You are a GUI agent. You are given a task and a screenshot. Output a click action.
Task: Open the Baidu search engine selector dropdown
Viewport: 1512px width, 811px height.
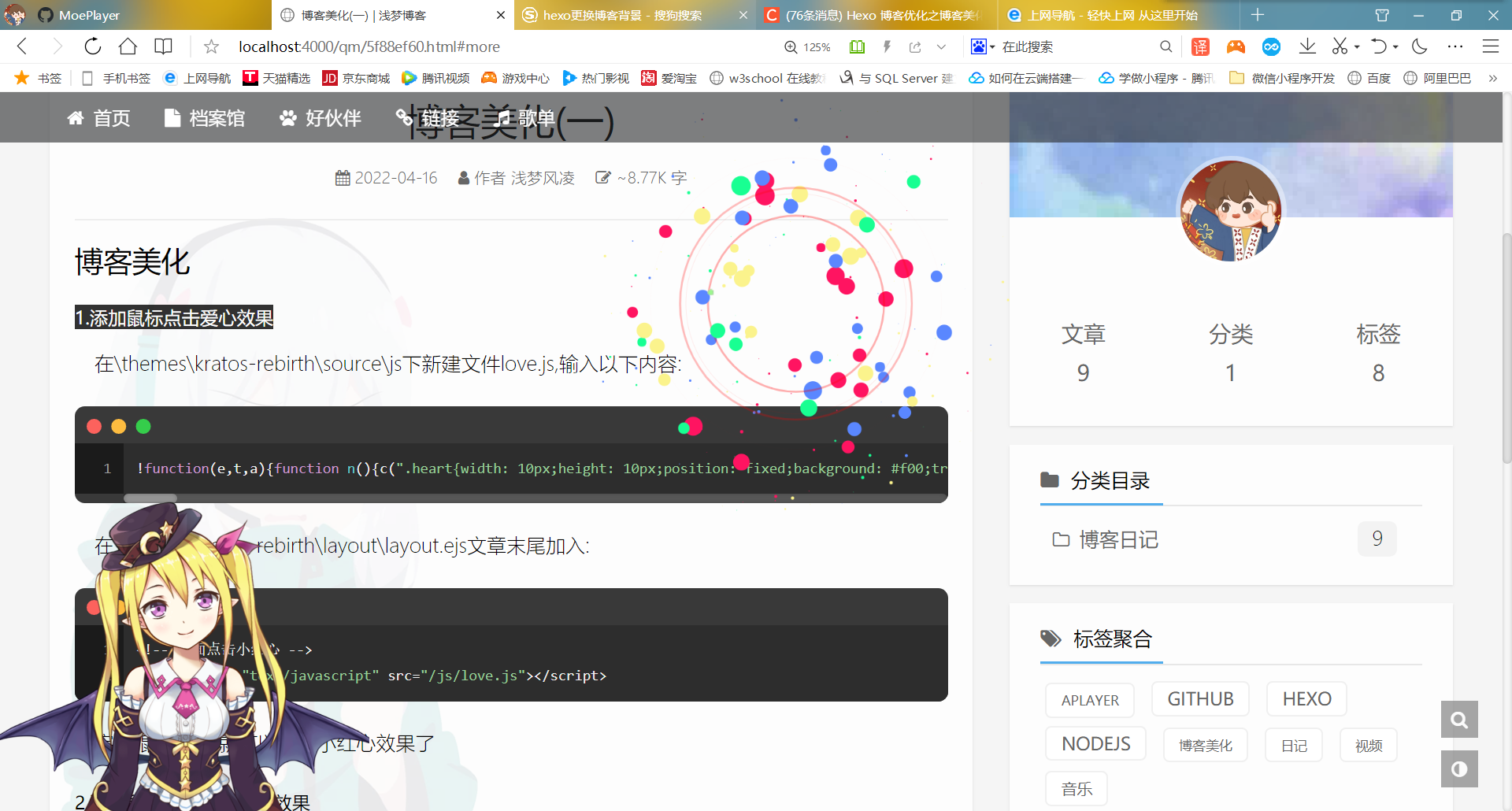(983, 46)
